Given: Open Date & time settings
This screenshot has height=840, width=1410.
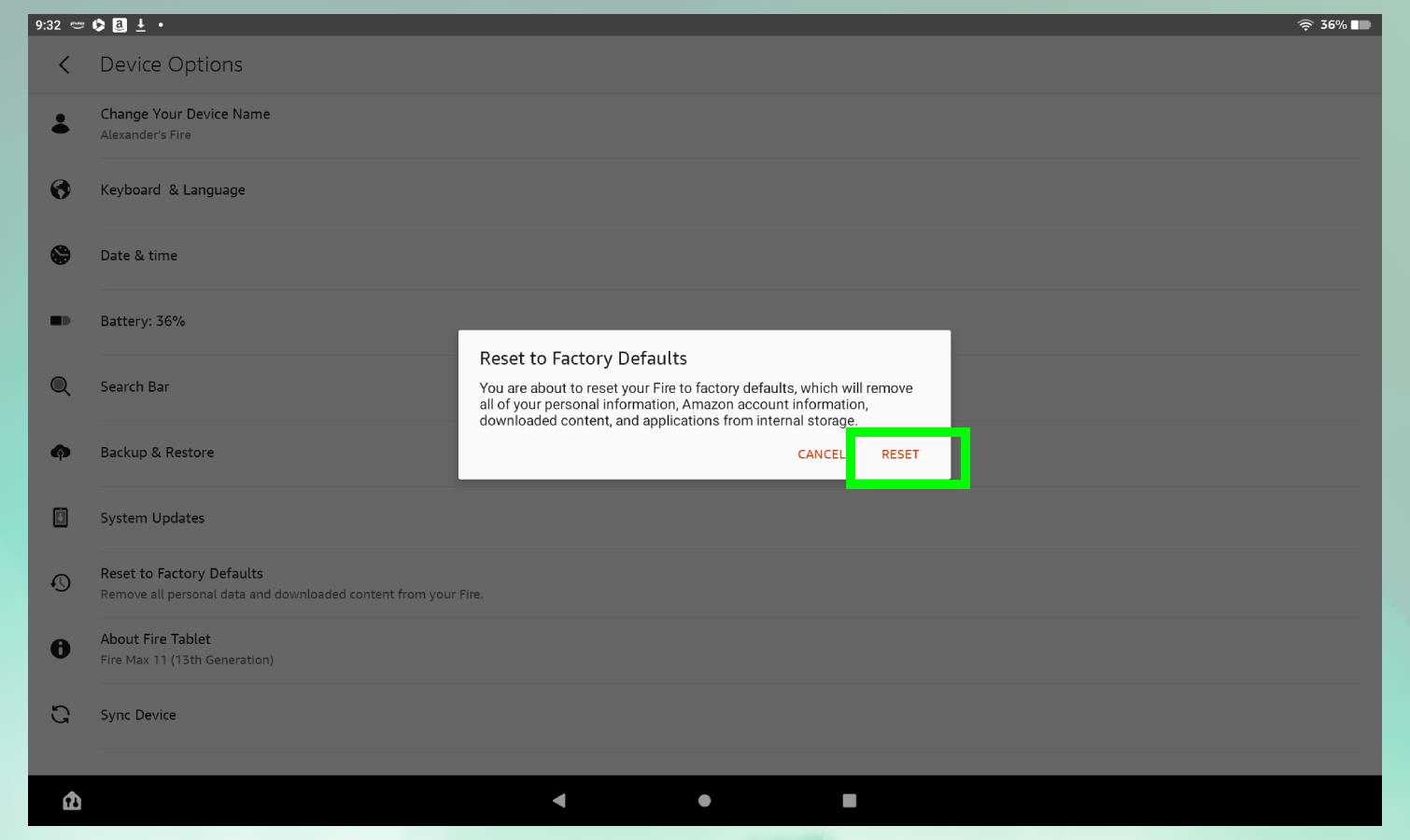Looking at the screenshot, I should 705,255.
